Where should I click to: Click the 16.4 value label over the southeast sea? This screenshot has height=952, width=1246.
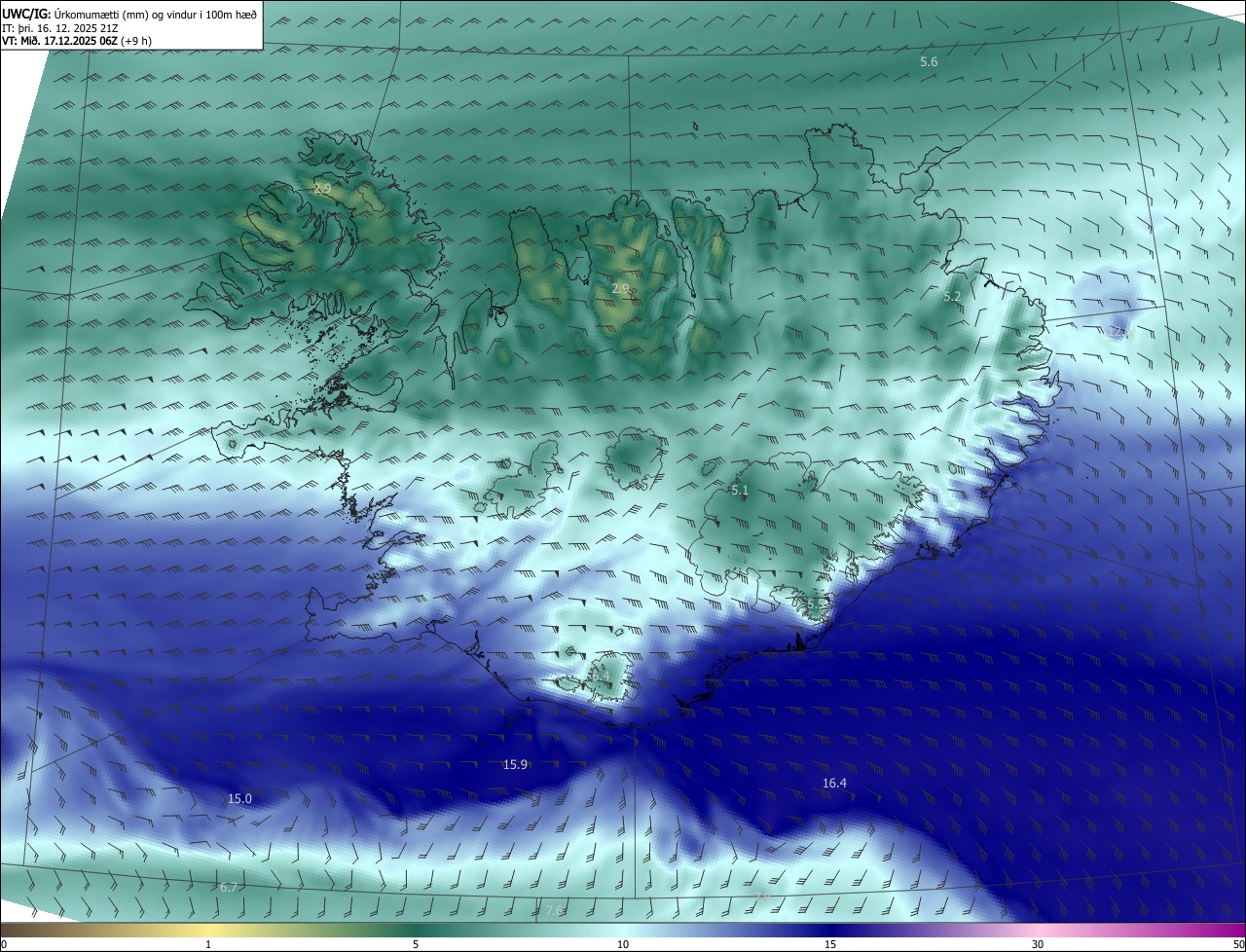click(834, 784)
